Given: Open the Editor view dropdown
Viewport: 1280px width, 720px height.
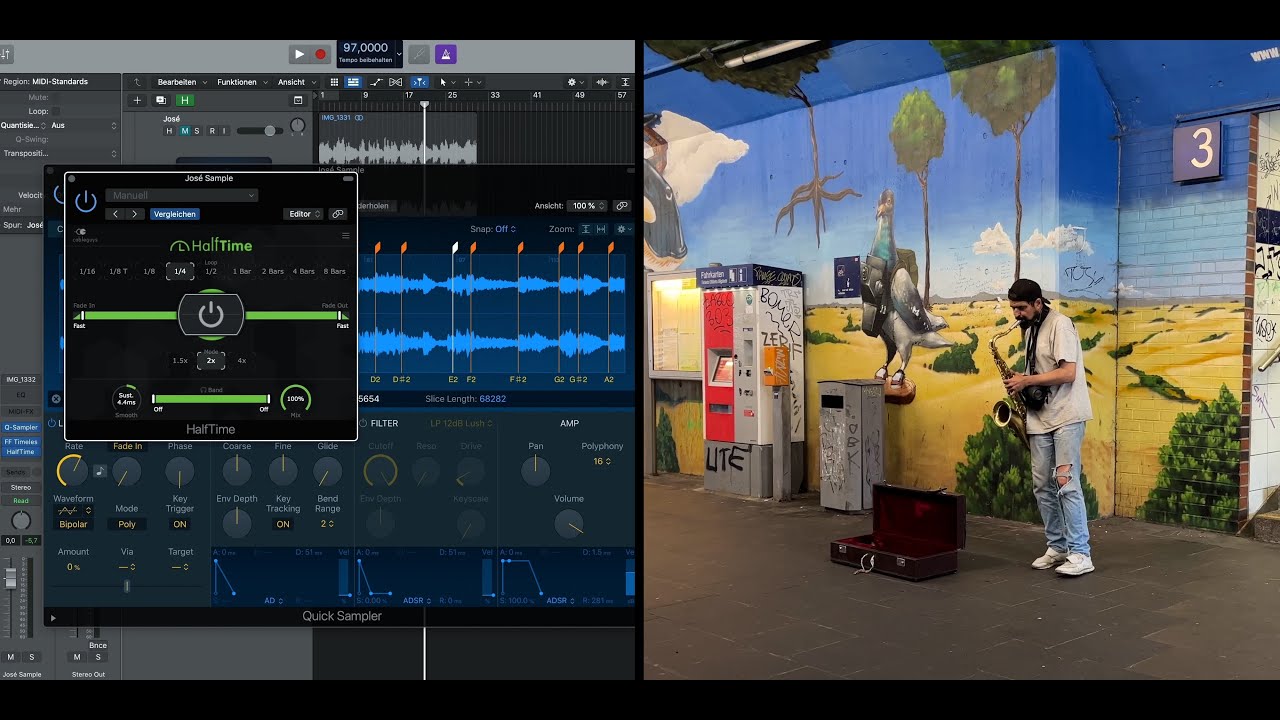Looking at the screenshot, I should [x=303, y=214].
